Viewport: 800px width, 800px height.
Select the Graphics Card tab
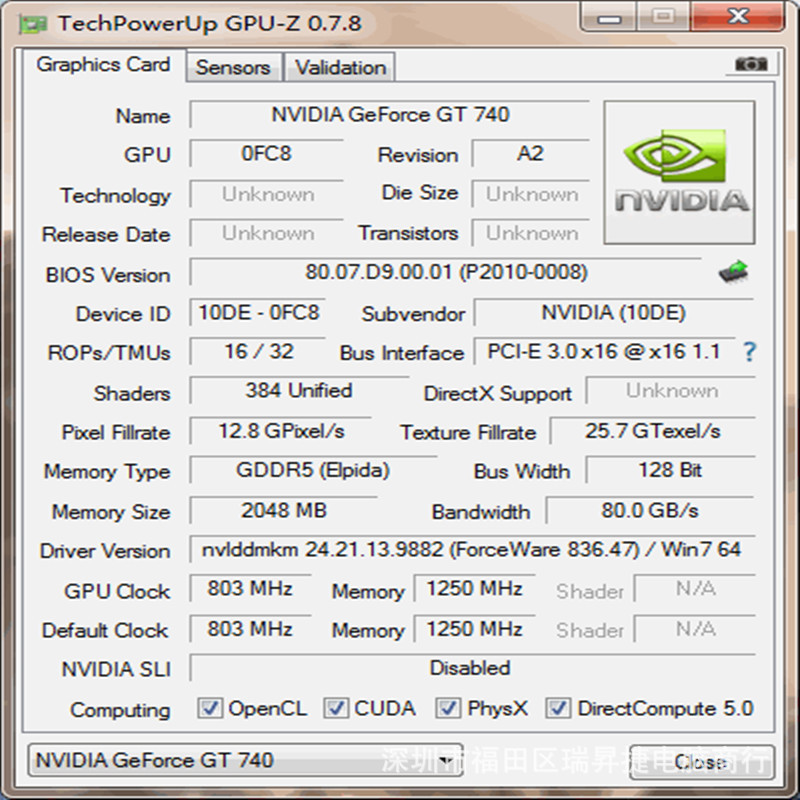click(104, 65)
